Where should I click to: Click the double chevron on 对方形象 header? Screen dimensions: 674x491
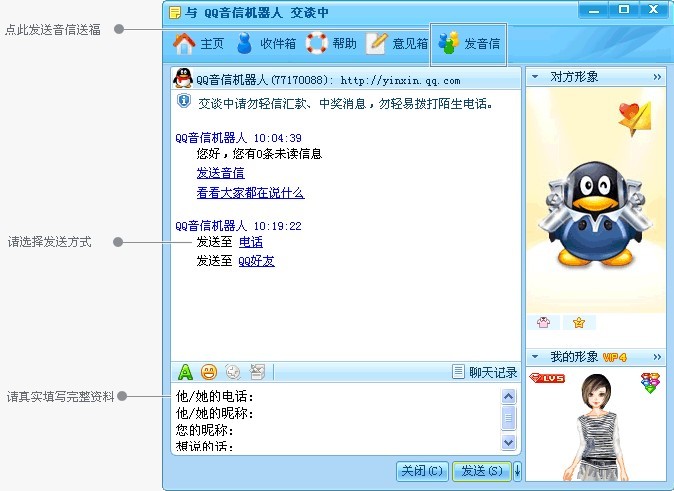click(x=657, y=77)
